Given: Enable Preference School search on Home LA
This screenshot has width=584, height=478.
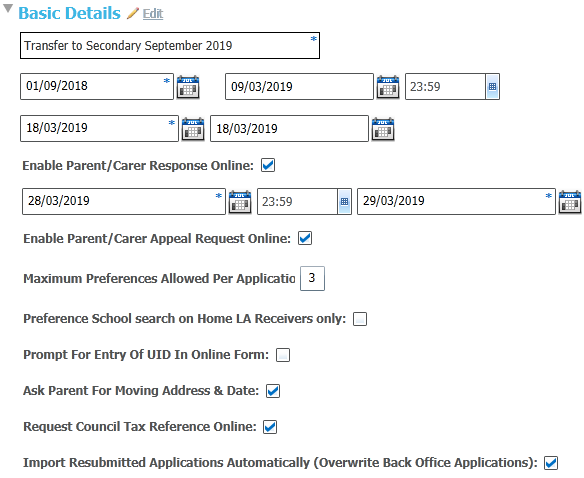Looking at the screenshot, I should coord(360,319).
